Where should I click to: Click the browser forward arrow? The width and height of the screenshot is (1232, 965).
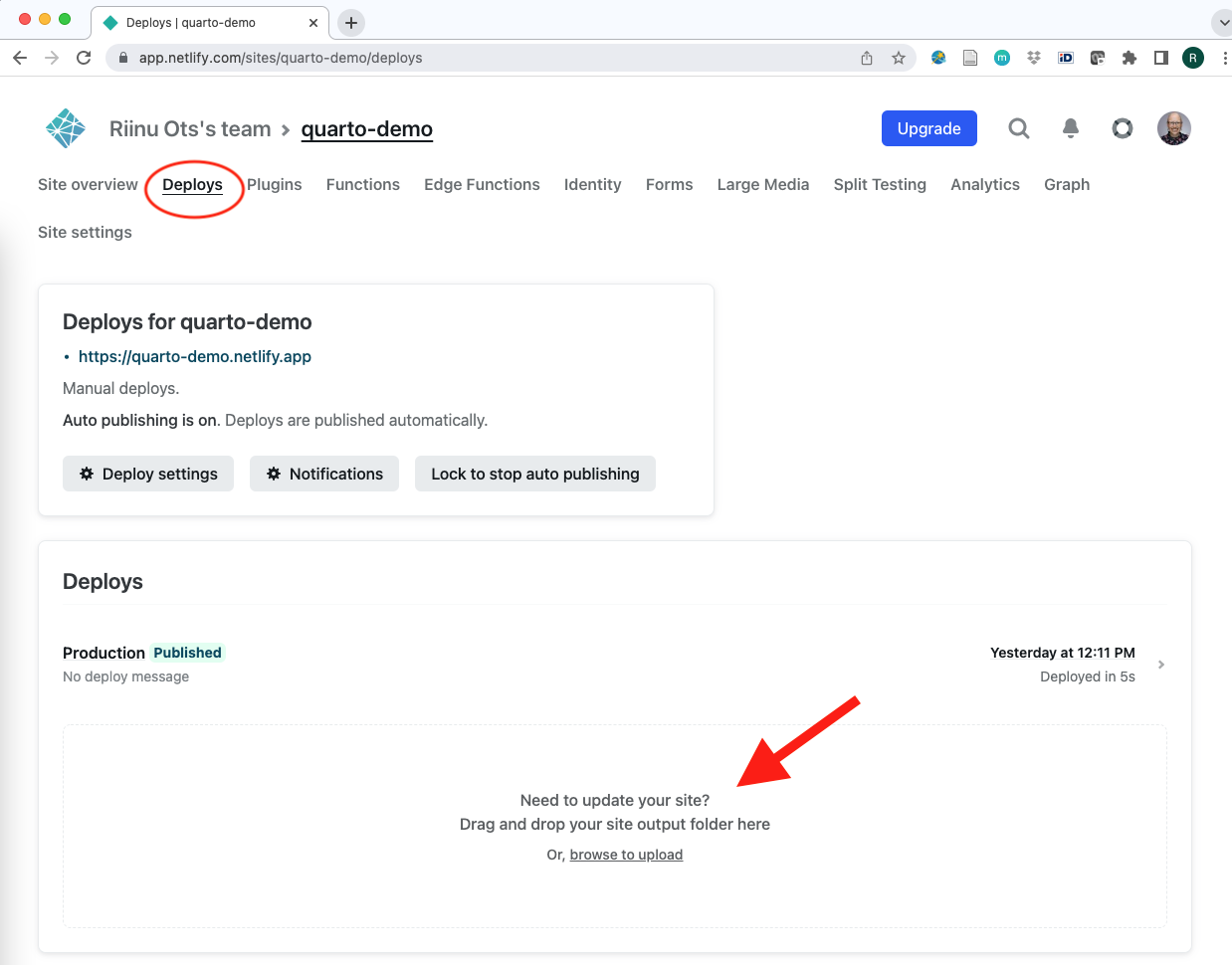point(52,58)
